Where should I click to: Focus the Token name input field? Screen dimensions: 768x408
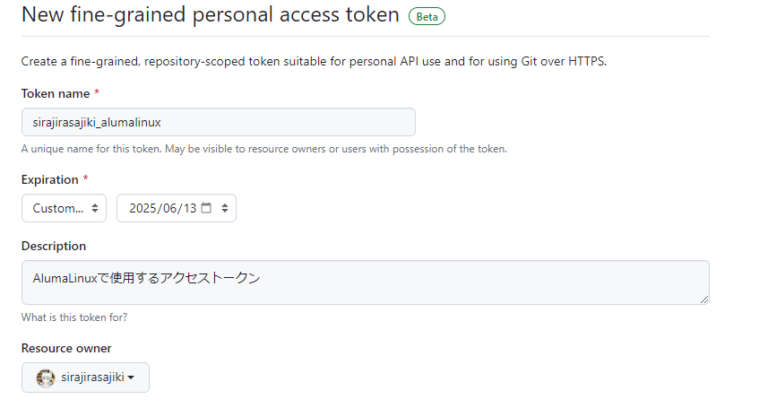218,122
